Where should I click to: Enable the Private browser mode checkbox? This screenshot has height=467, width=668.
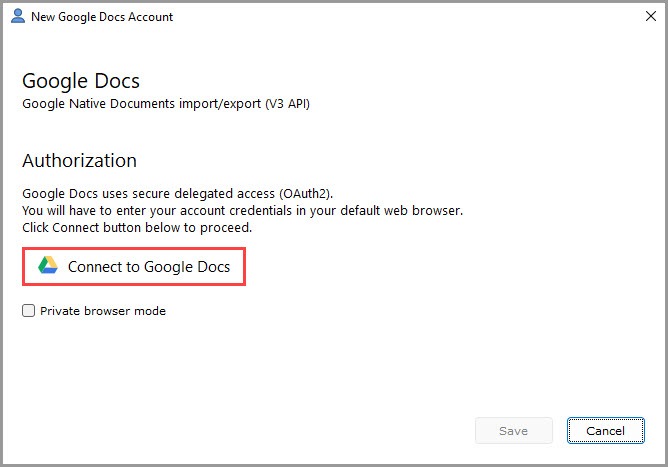29,311
